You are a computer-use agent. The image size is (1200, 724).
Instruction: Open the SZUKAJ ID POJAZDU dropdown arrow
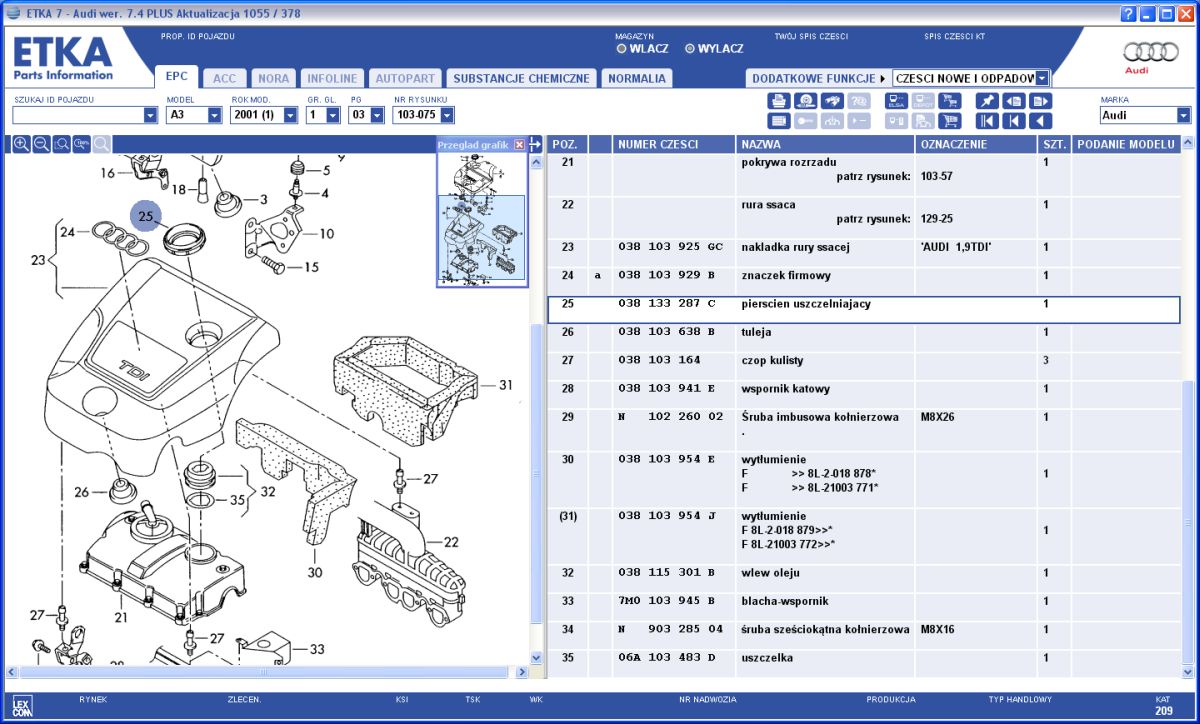(x=151, y=115)
